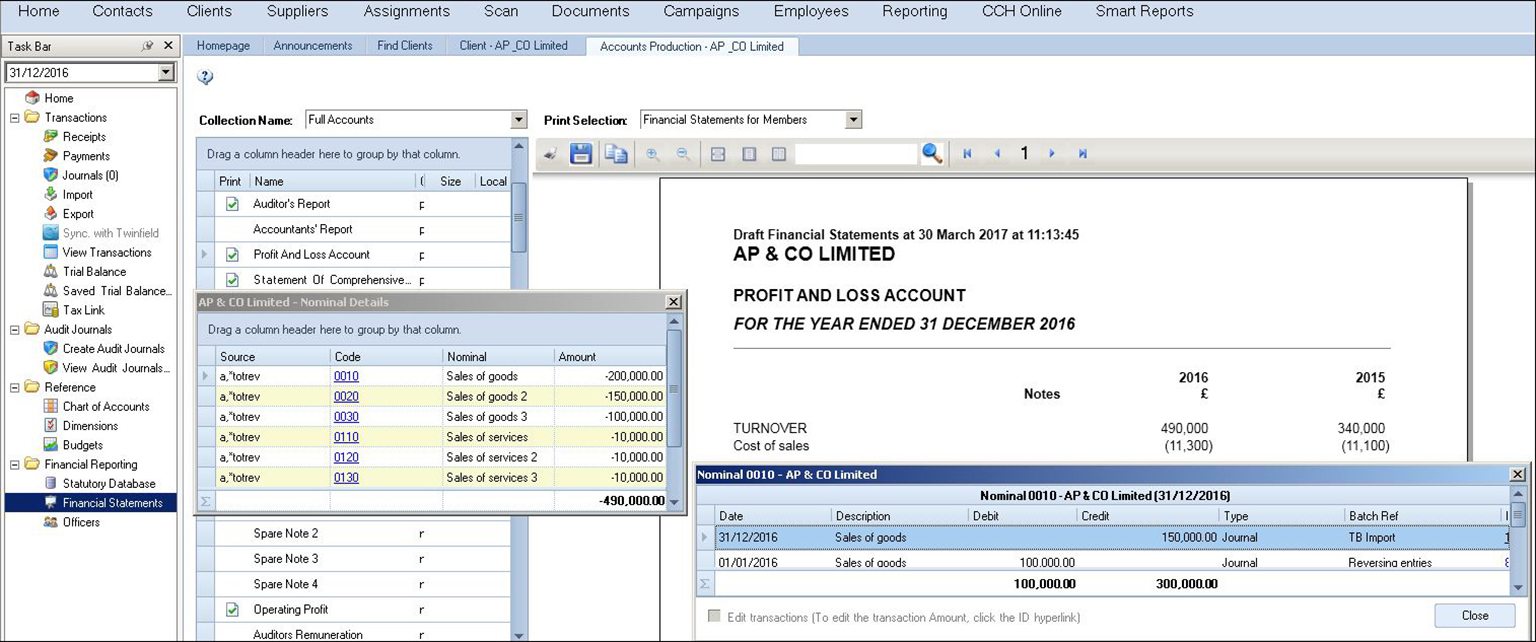Collapse the Transactions tree folder

pos(15,118)
